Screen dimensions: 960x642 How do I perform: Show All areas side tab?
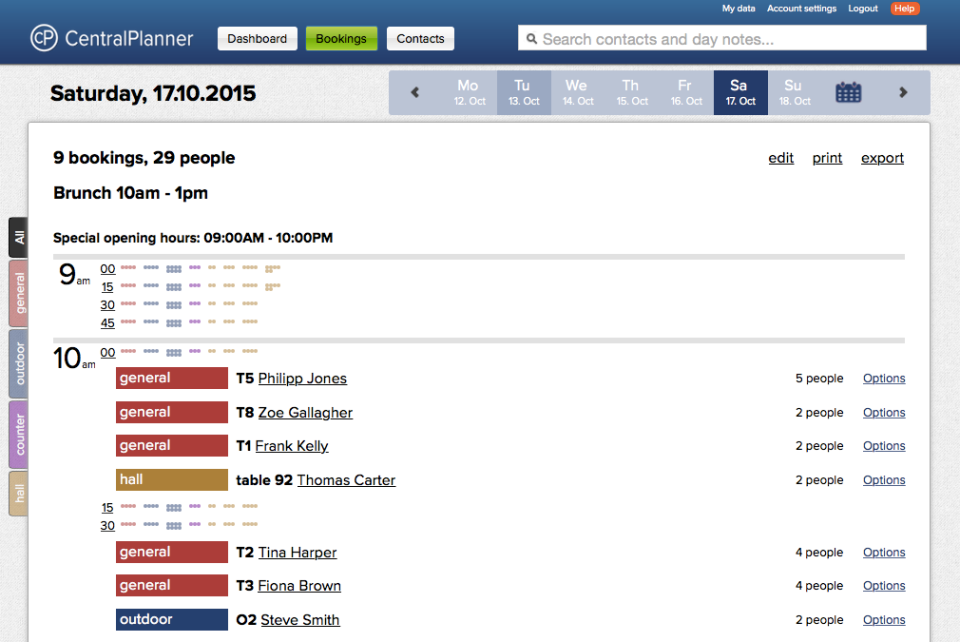click(x=18, y=237)
